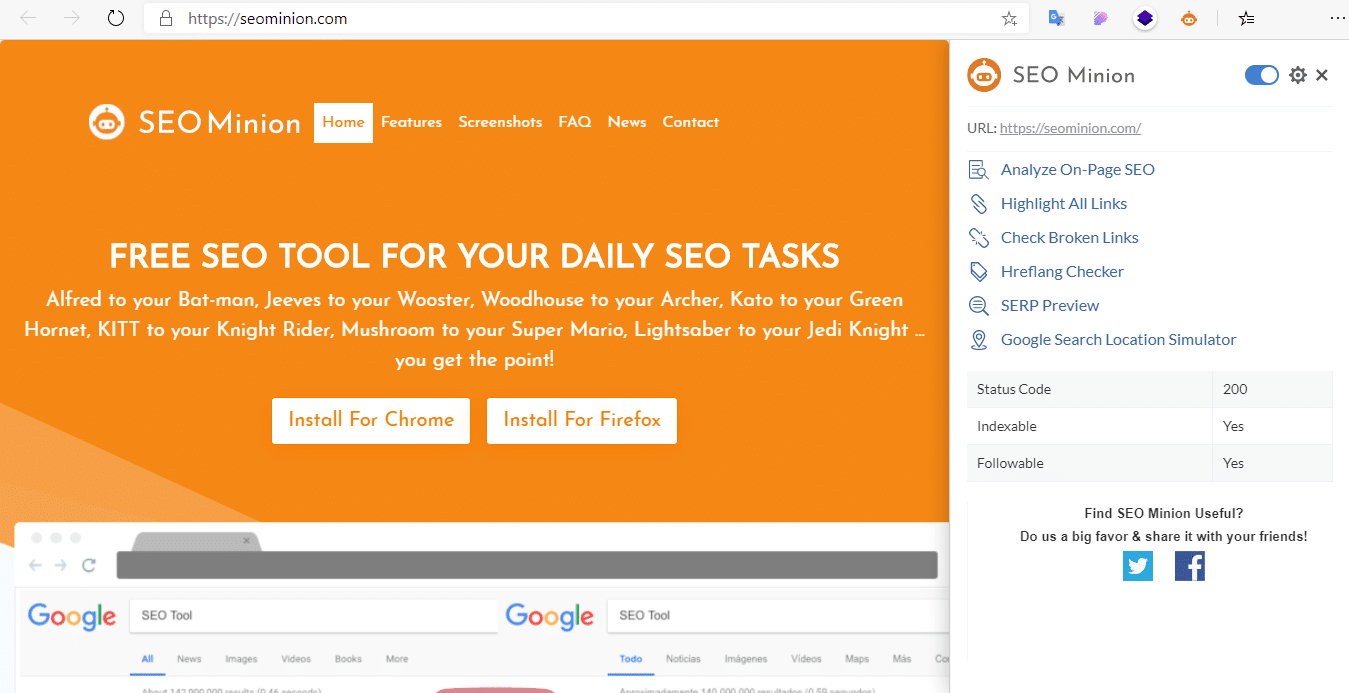
Task: Run the Check Broken Links tool
Action: click(1069, 237)
